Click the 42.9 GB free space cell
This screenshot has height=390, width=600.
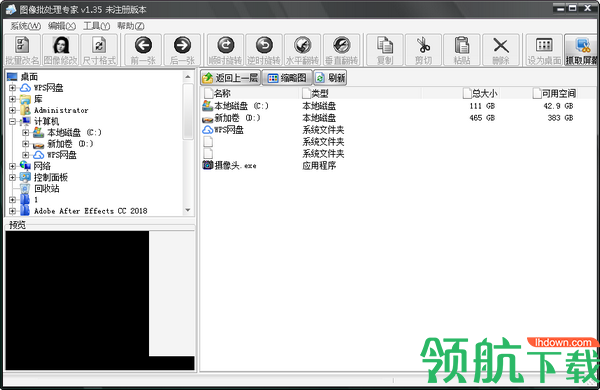pos(558,106)
